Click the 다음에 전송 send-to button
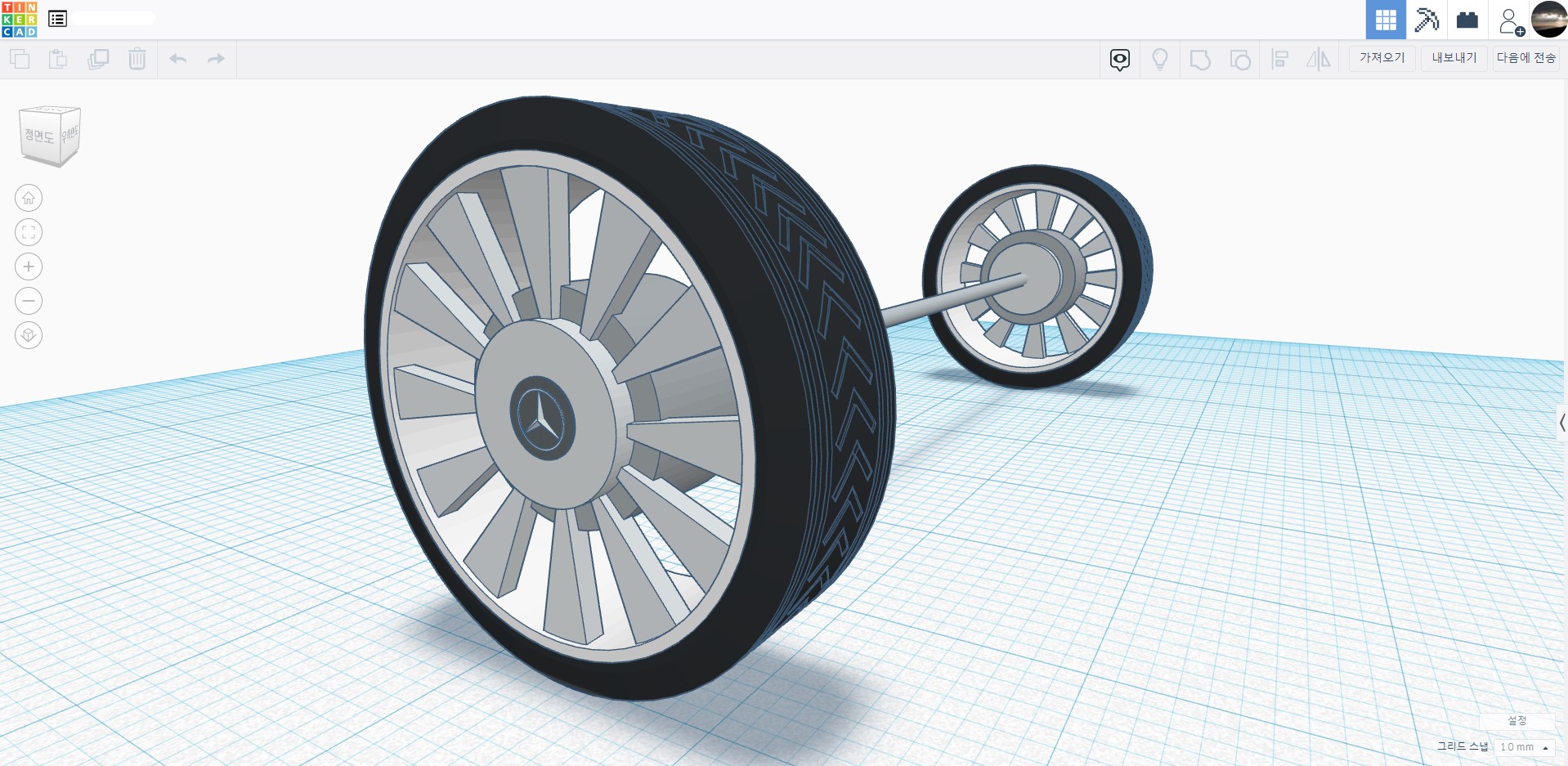 point(1526,58)
